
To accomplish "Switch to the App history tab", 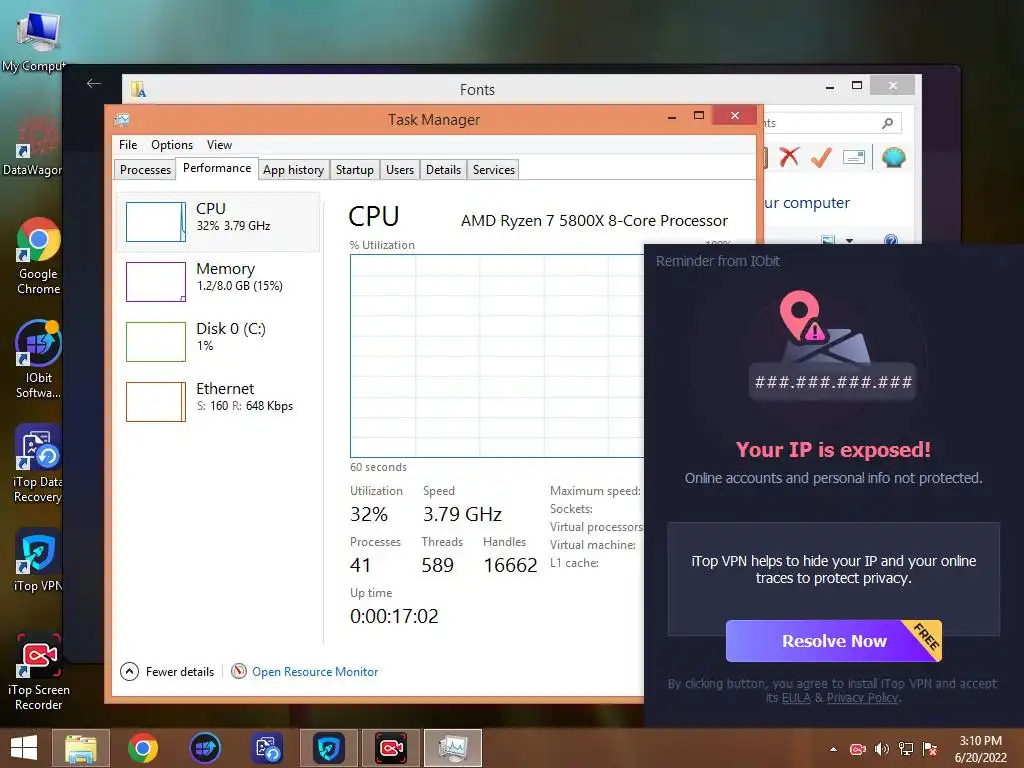I will pyautogui.click(x=293, y=170).
